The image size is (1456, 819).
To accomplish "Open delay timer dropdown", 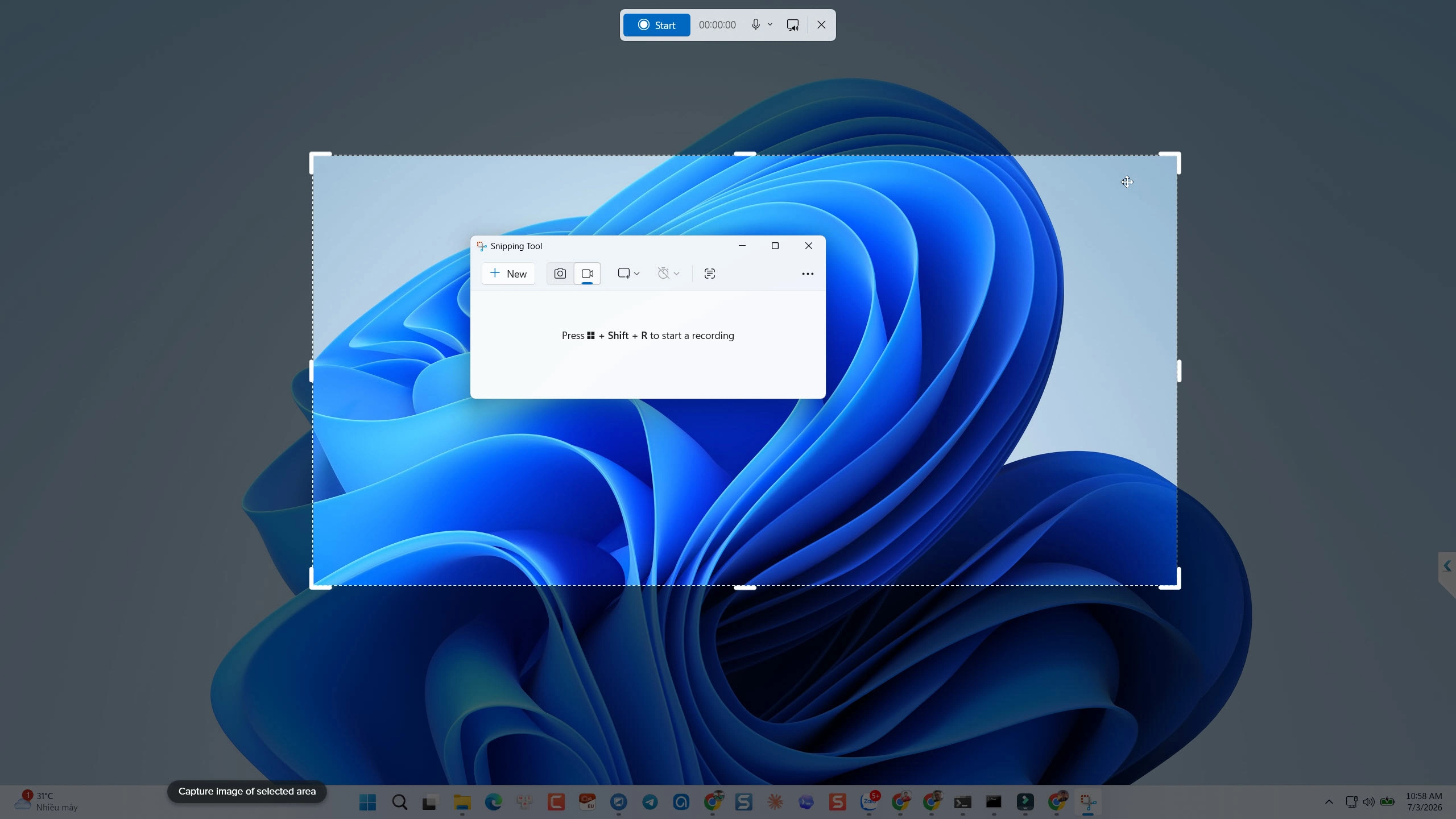I will [668, 274].
